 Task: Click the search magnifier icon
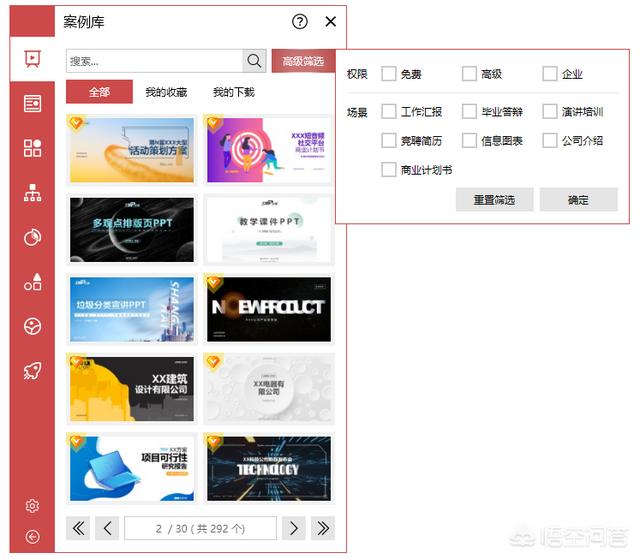[x=254, y=61]
